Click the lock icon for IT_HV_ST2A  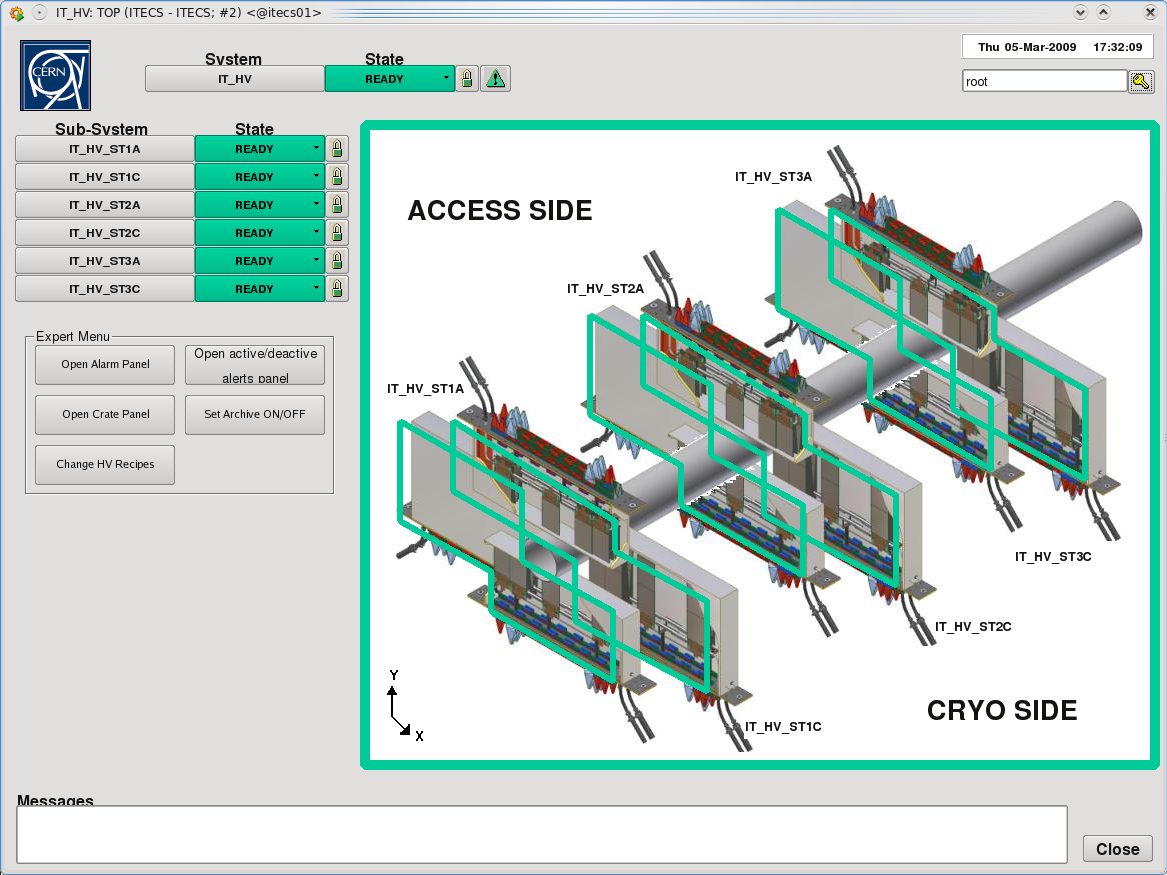337,205
